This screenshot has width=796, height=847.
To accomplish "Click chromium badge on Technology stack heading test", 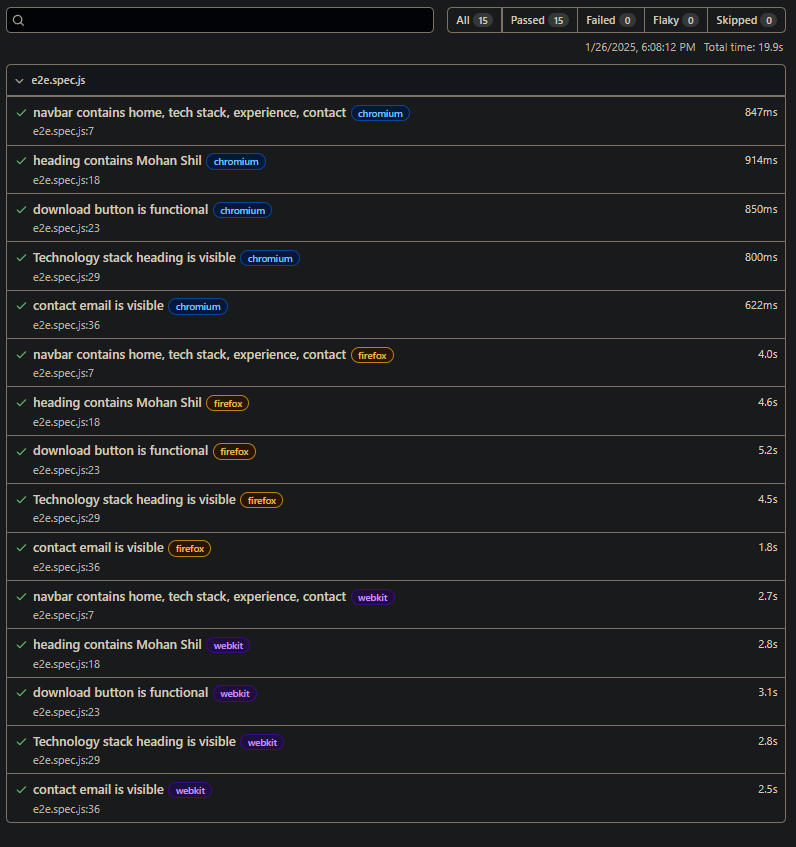I will click(270, 258).
